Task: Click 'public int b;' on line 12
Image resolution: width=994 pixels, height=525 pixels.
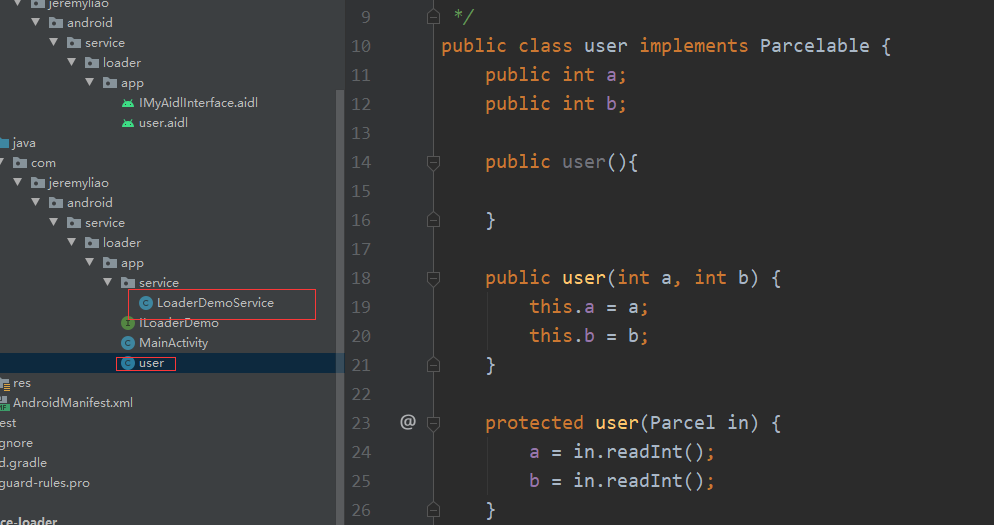Action: (556, 104)
